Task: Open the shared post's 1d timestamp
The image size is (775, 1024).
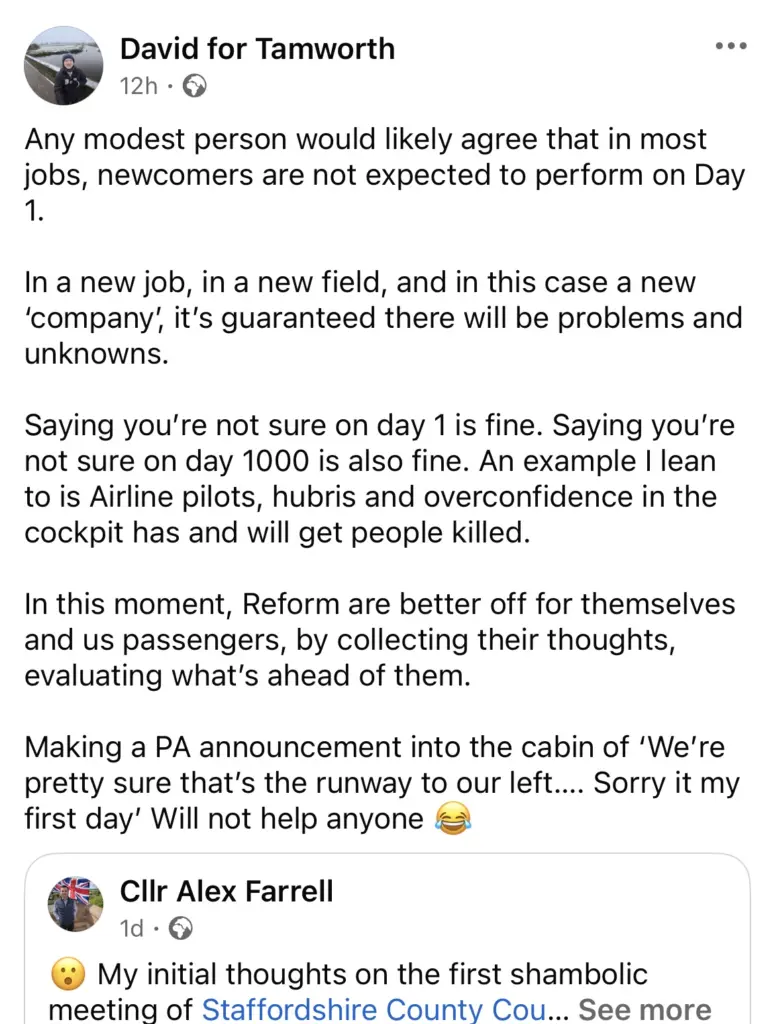Action: coord(131,928)
